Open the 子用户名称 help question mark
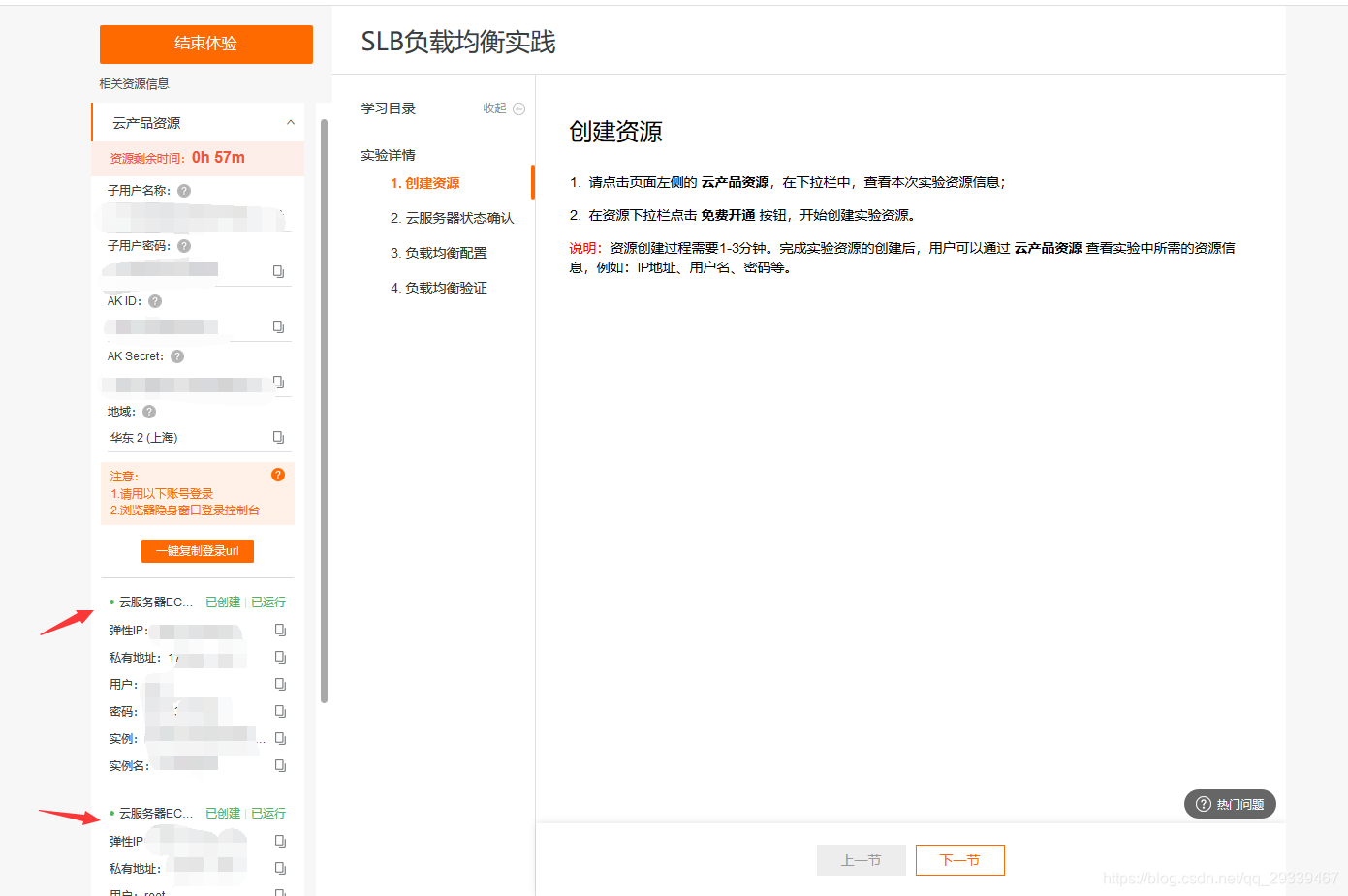The image size is (1348, 896). [x=183, y=190]
